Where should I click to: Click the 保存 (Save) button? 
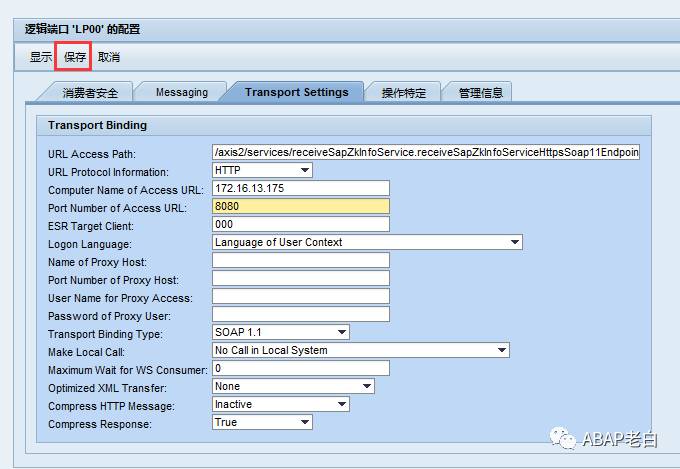pos(75,57)
